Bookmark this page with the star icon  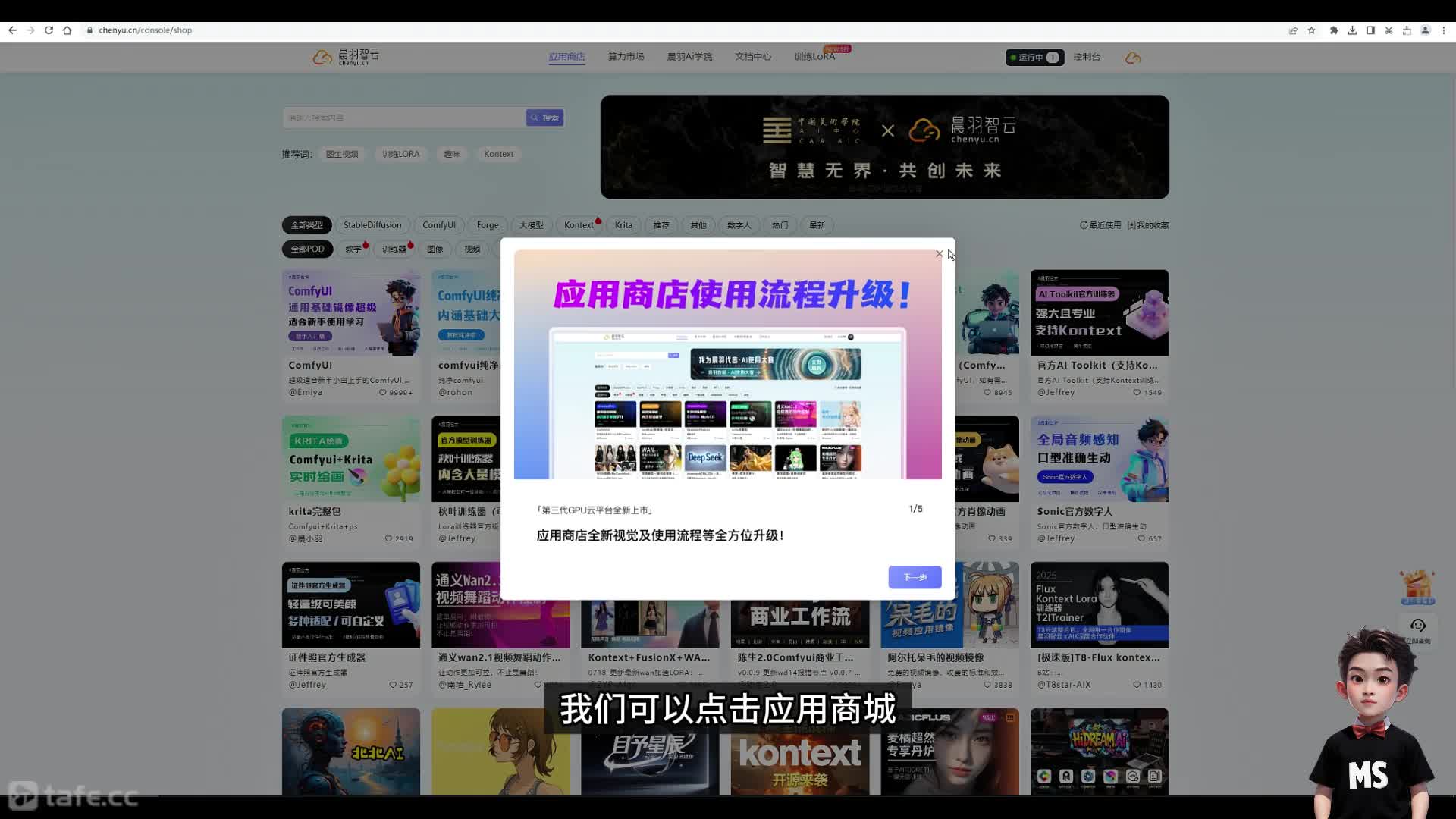[x=1311, y=30]
